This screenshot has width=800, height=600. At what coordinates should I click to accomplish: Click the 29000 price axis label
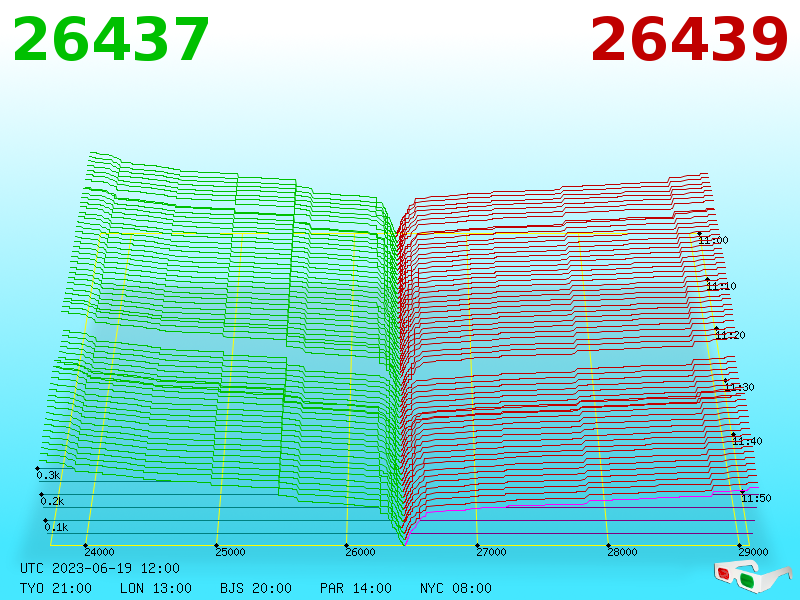pyautogui.click(x=753, y=552)
